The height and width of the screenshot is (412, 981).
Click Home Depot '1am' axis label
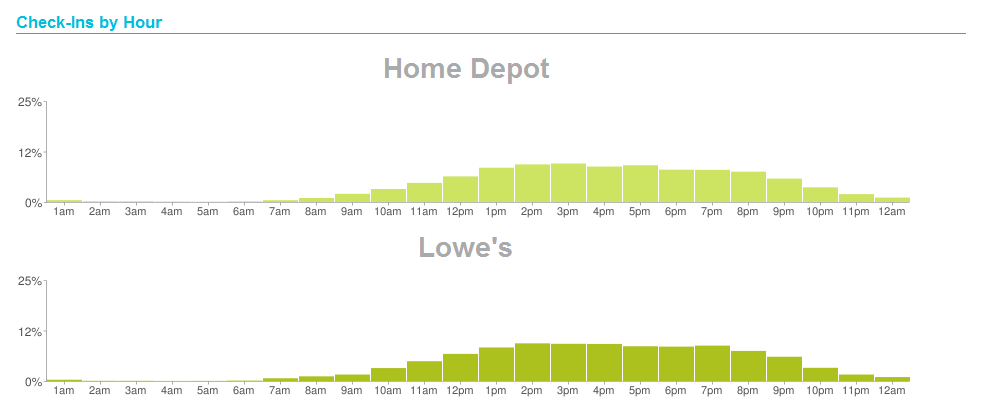(x=64, y=213)
